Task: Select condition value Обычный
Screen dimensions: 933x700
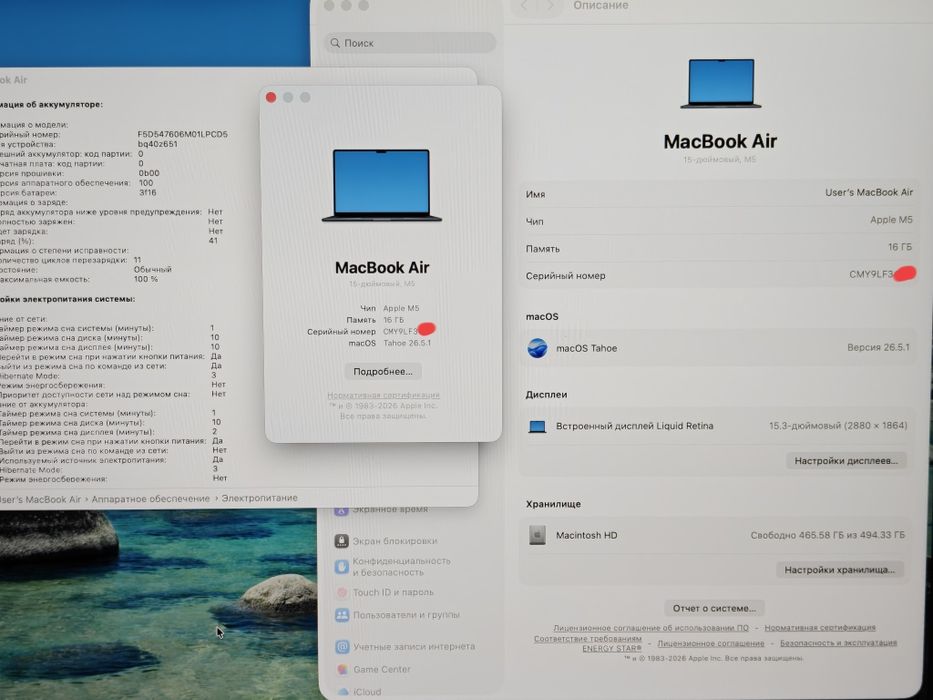Action: point(152,270)
